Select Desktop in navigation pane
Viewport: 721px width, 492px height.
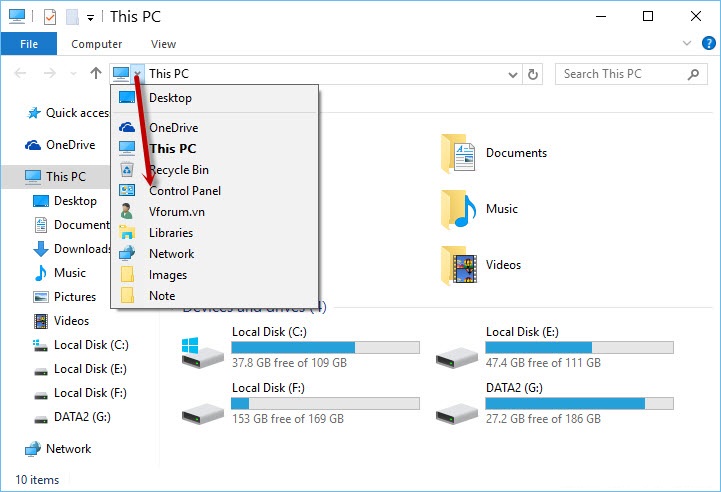65,201
